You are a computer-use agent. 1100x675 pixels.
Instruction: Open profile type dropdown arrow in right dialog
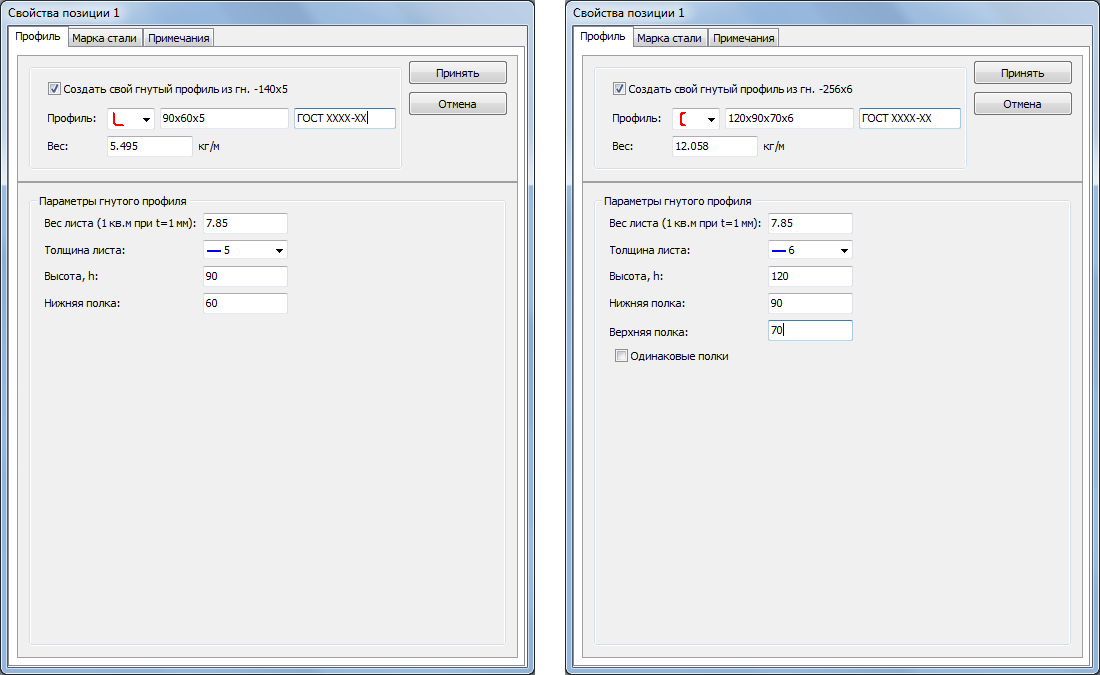(711, 119)
